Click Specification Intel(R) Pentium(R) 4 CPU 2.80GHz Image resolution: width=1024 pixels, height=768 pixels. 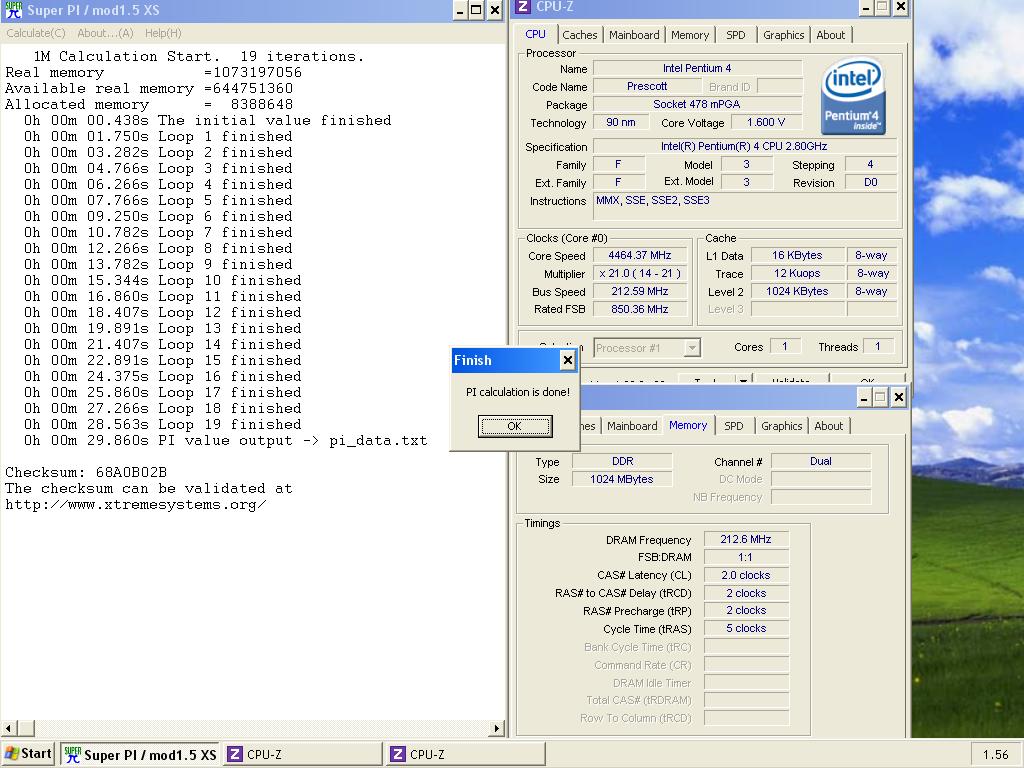coord(744,146)
